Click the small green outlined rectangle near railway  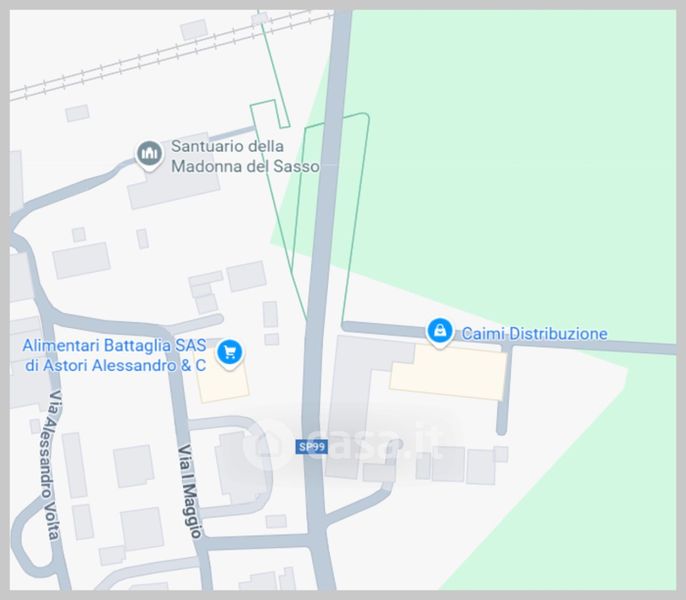click(x=270, y=115)
